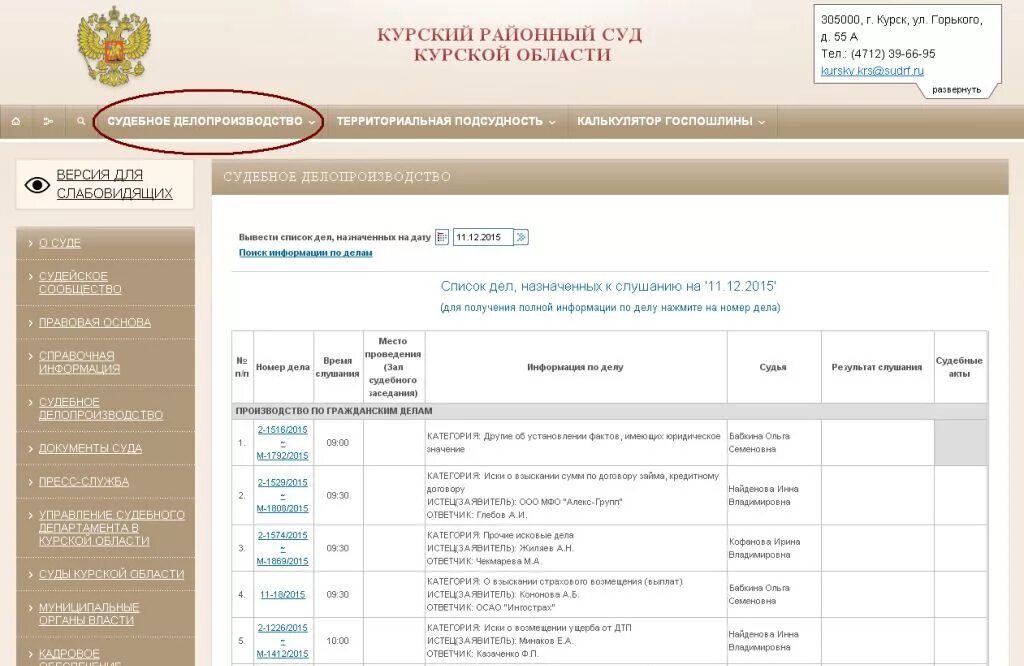Open case link M-1808/2015
The width and height of the screenshot is (1024, 666).
282,509
